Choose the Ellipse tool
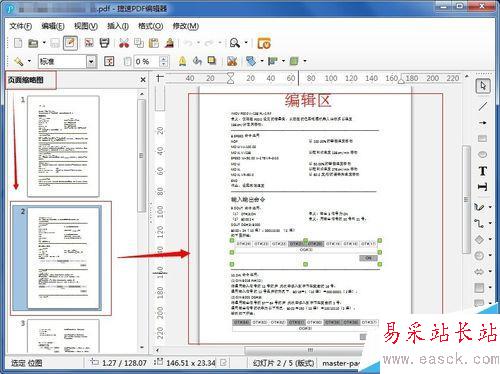The image size is (500, 374). click(x=483, y=154)
